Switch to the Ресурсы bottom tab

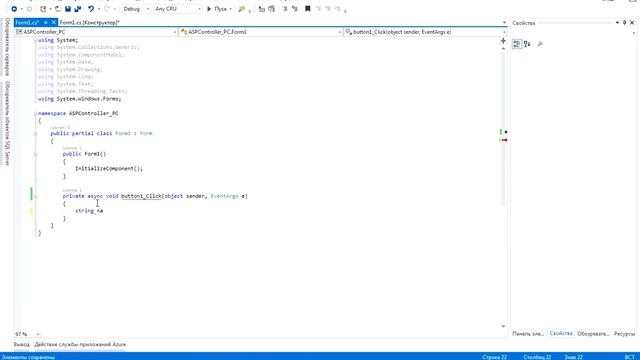624,334
